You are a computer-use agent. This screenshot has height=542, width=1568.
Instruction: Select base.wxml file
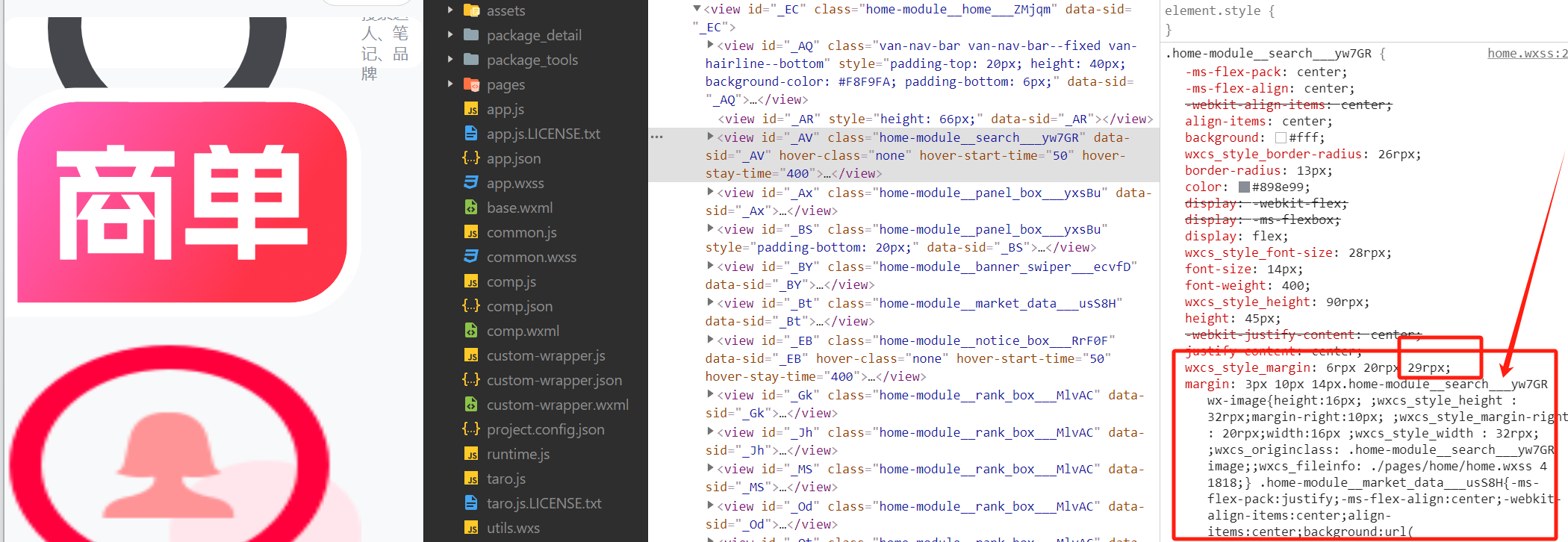[x=520, y=208]
